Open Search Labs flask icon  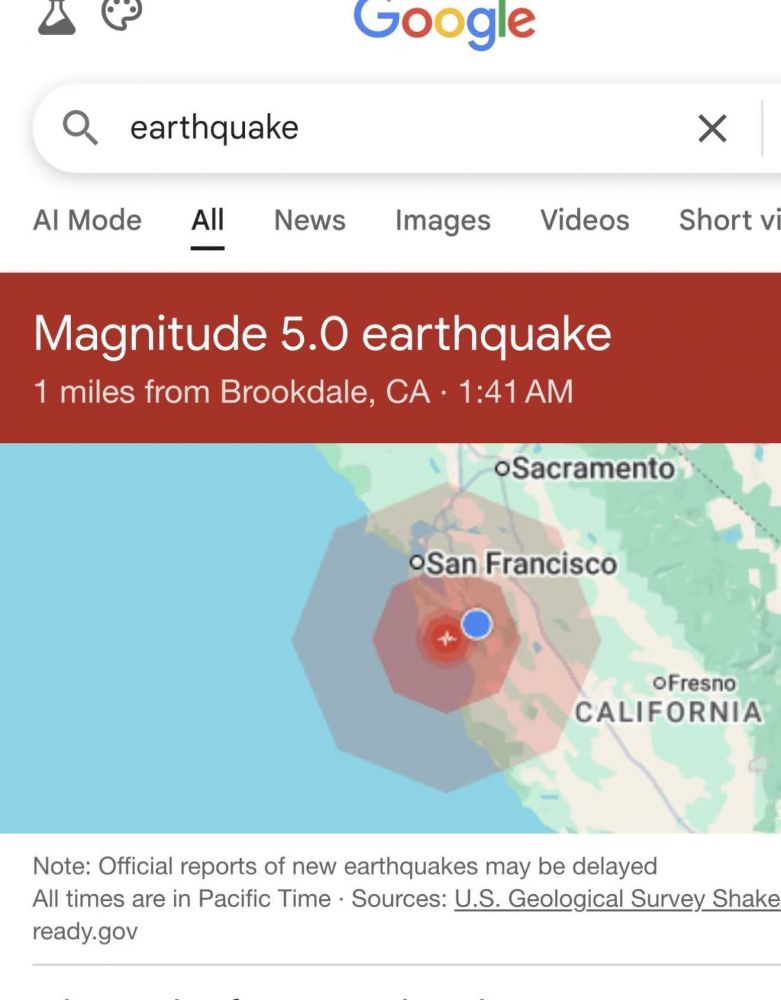(56, 15)
